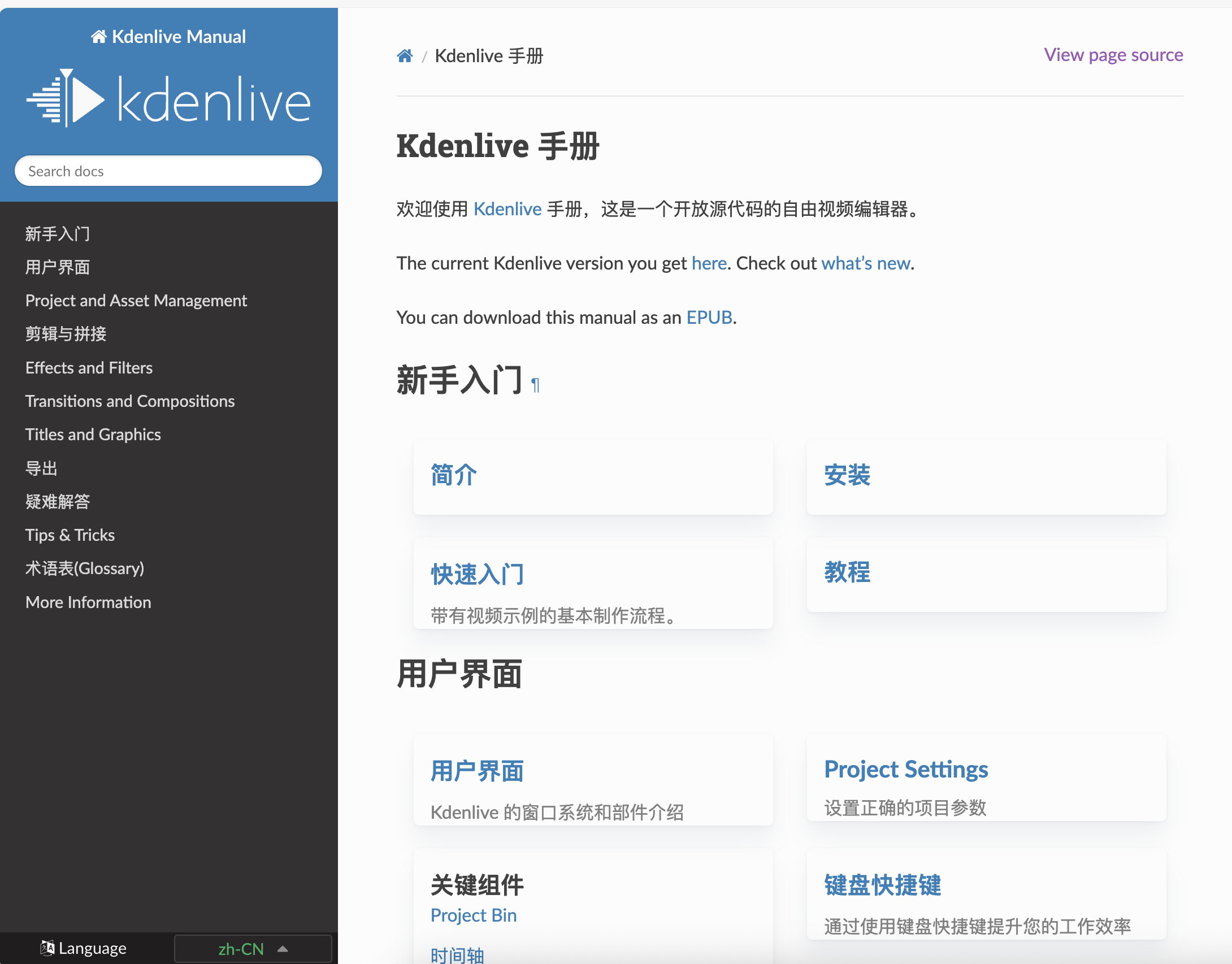Go to Transitions and Compositions section

(130, 401)
